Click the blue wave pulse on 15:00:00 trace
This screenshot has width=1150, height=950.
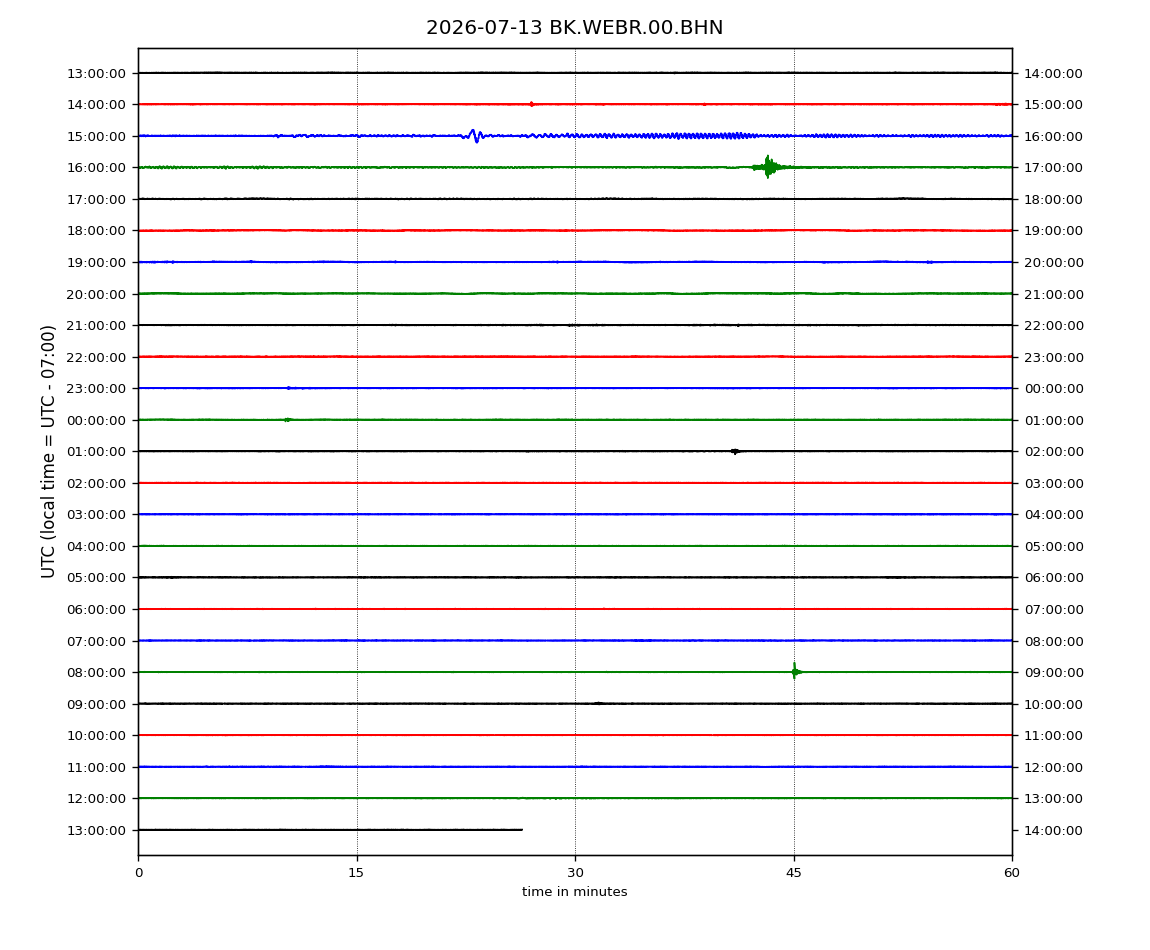(x=474, y=136)
